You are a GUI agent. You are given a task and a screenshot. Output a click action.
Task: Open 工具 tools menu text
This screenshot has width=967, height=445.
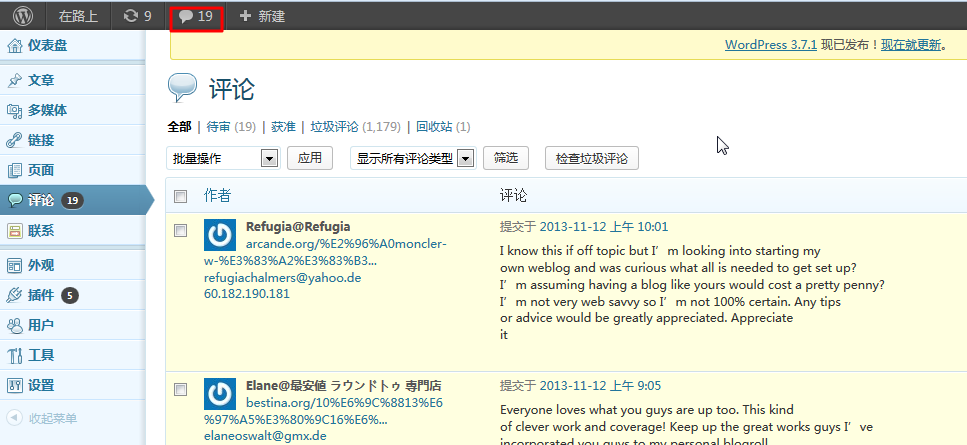[x=41, y=356]
